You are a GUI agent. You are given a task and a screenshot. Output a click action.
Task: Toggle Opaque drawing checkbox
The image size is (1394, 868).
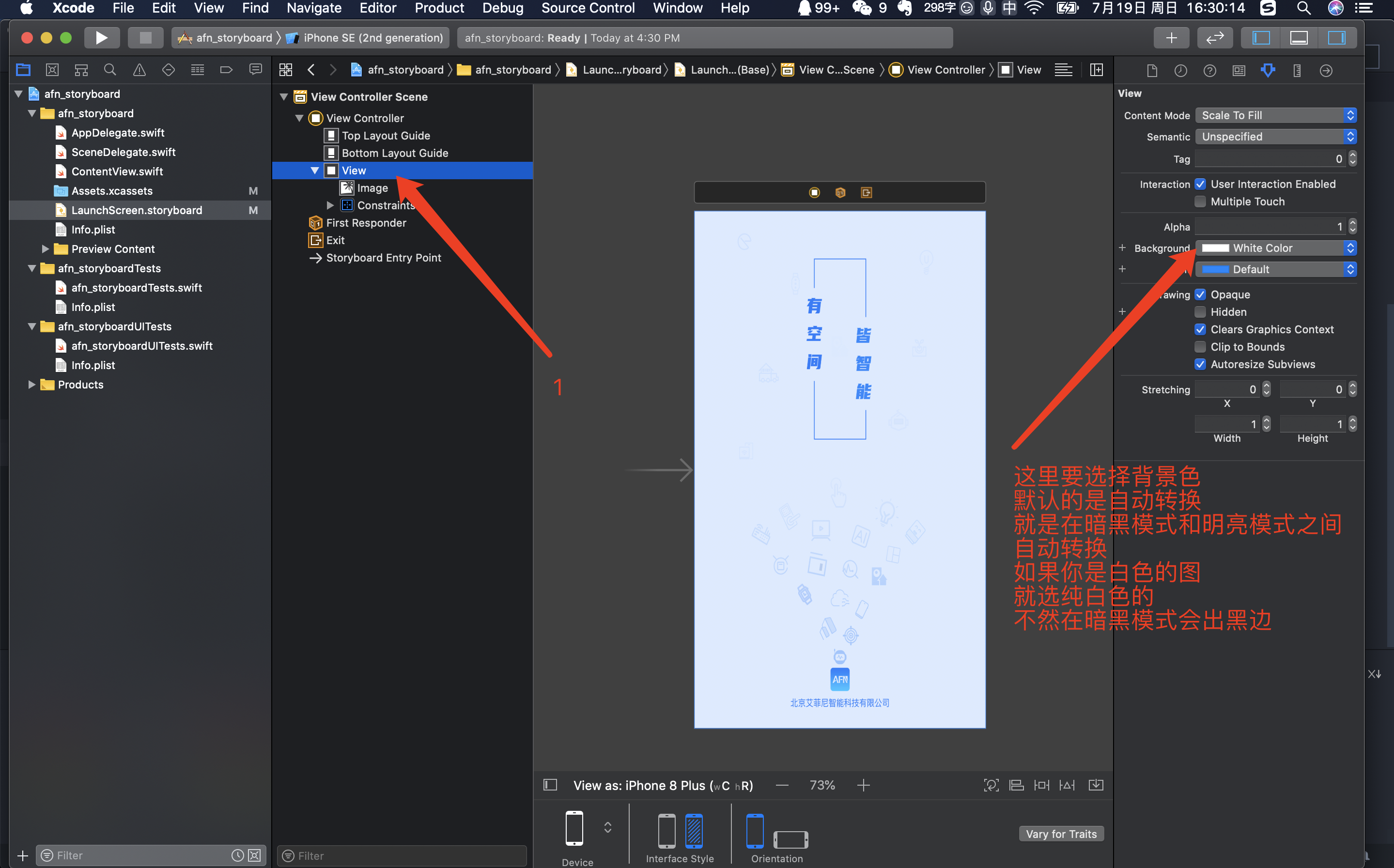click(1200, 294)
